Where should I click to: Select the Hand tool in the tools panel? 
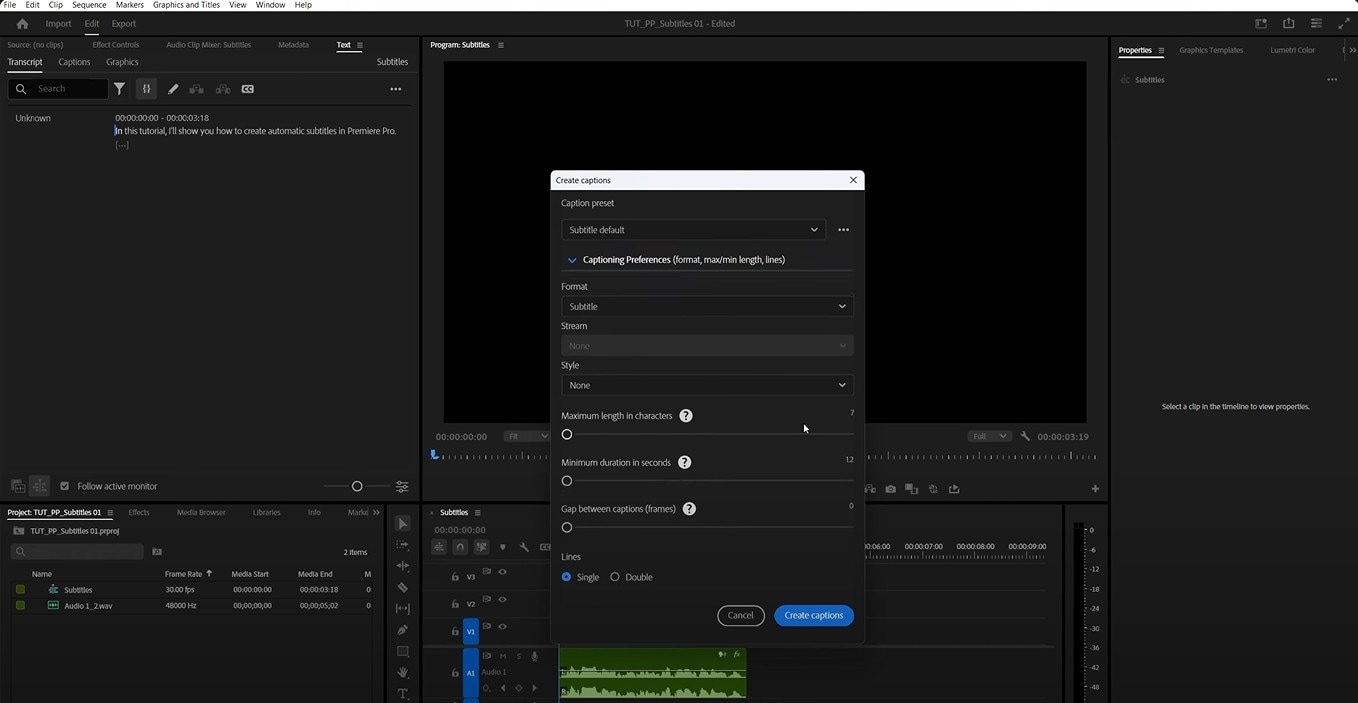tap(402, 673)
